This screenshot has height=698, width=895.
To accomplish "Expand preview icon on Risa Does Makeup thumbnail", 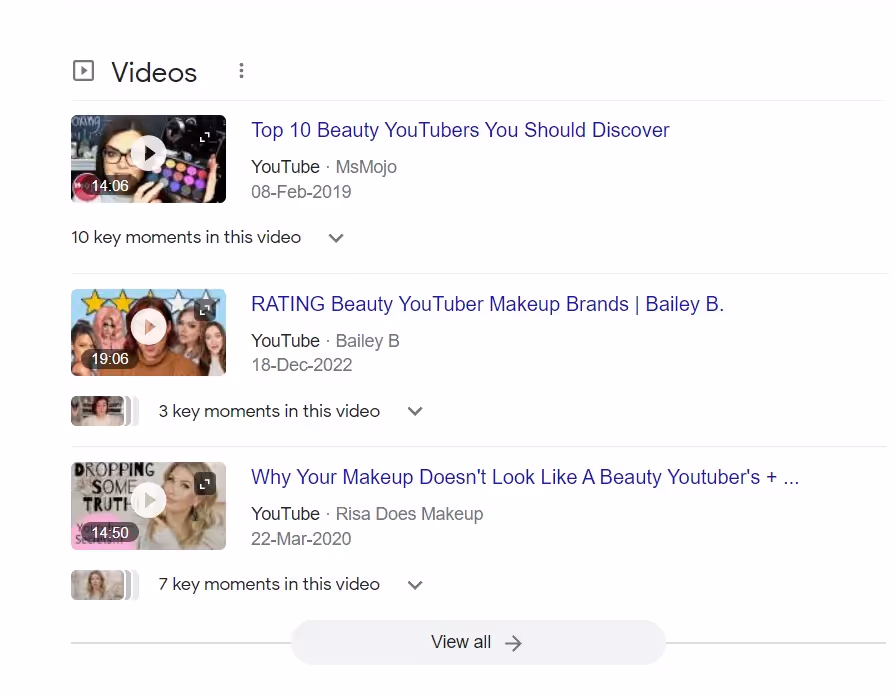I will (x=205, y=484).
